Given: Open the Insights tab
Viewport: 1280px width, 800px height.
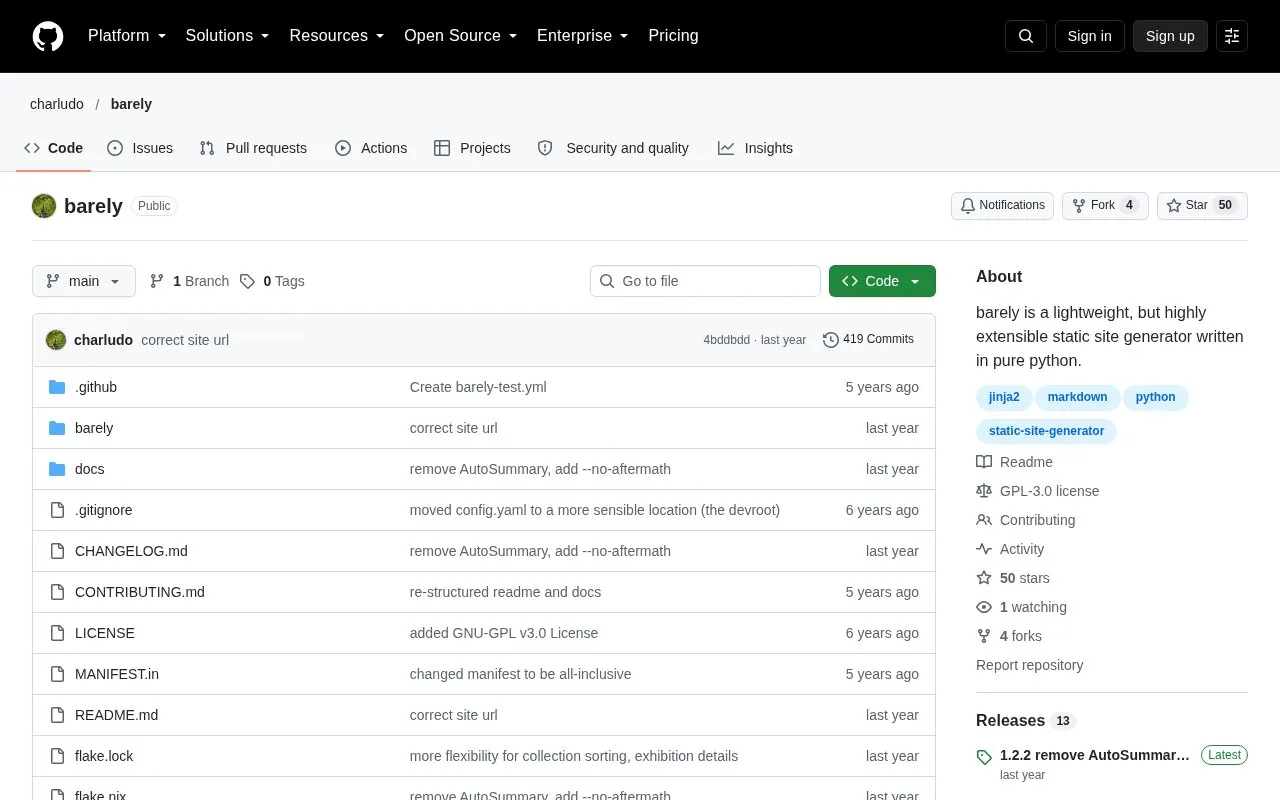Looking at the screenshot, I should coord(755,148).
